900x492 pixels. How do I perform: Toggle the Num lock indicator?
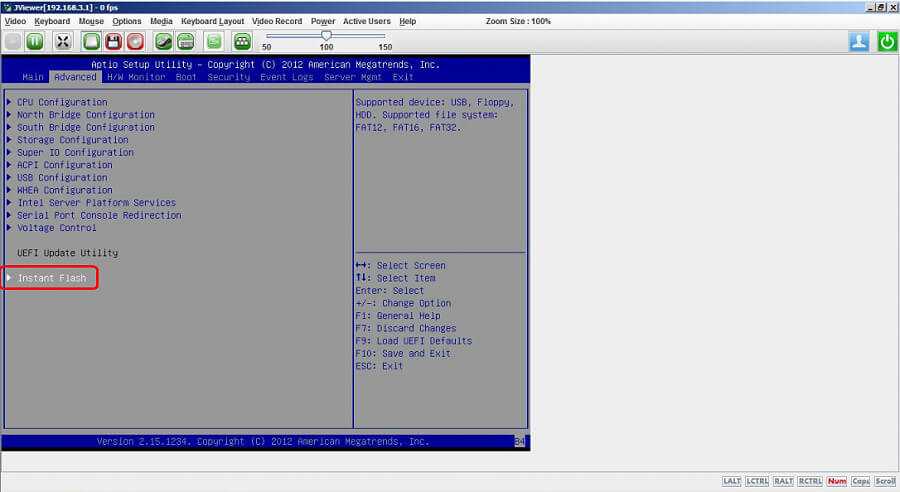tap(836, 481)
